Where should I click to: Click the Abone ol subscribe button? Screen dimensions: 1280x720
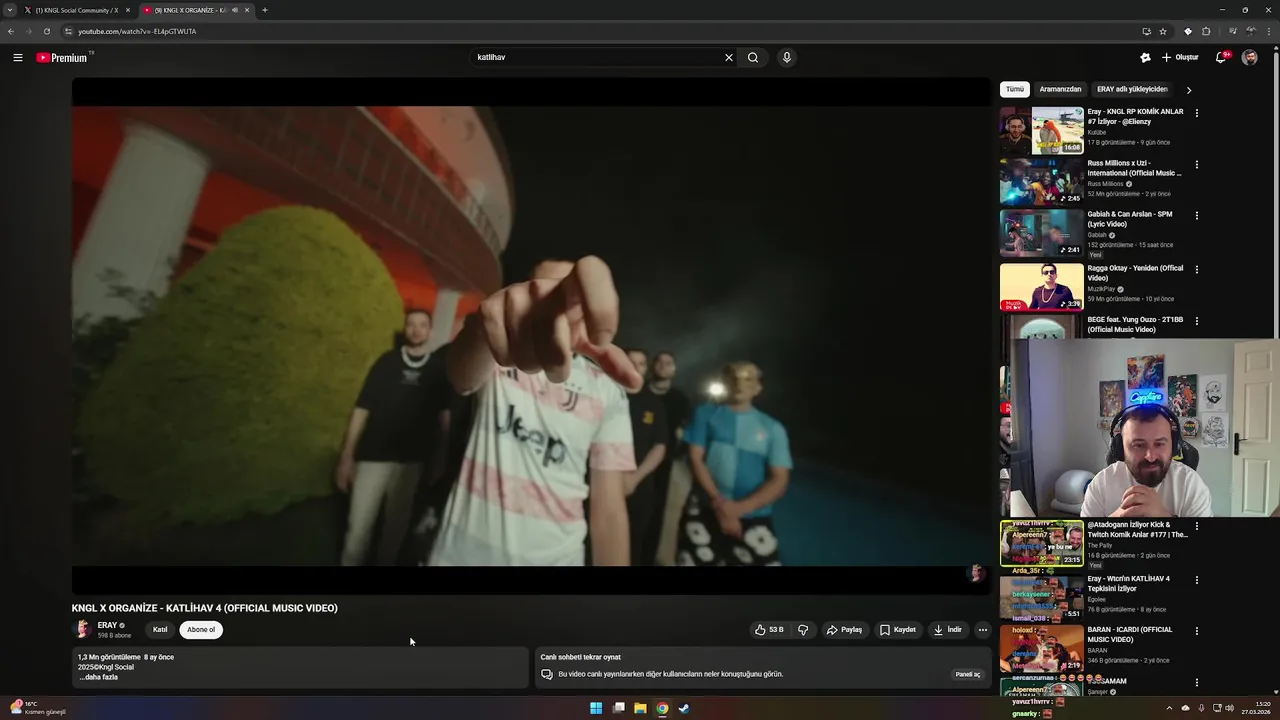pyautogui.click(x=201, y=630)
